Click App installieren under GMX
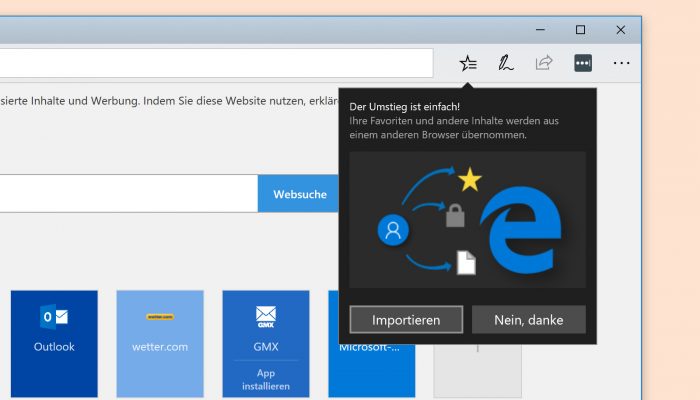 [266, 379]
